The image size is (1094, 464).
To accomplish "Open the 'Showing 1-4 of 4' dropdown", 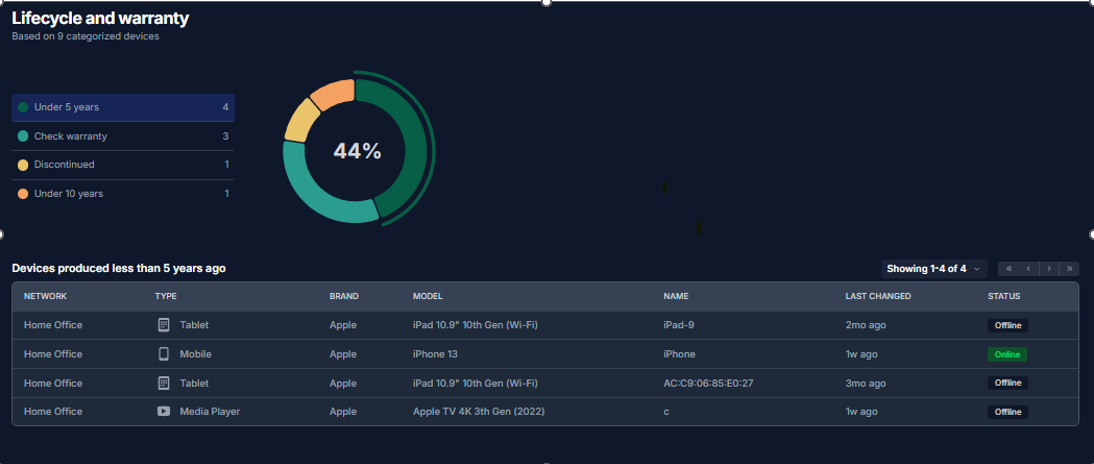I will 933,268.
